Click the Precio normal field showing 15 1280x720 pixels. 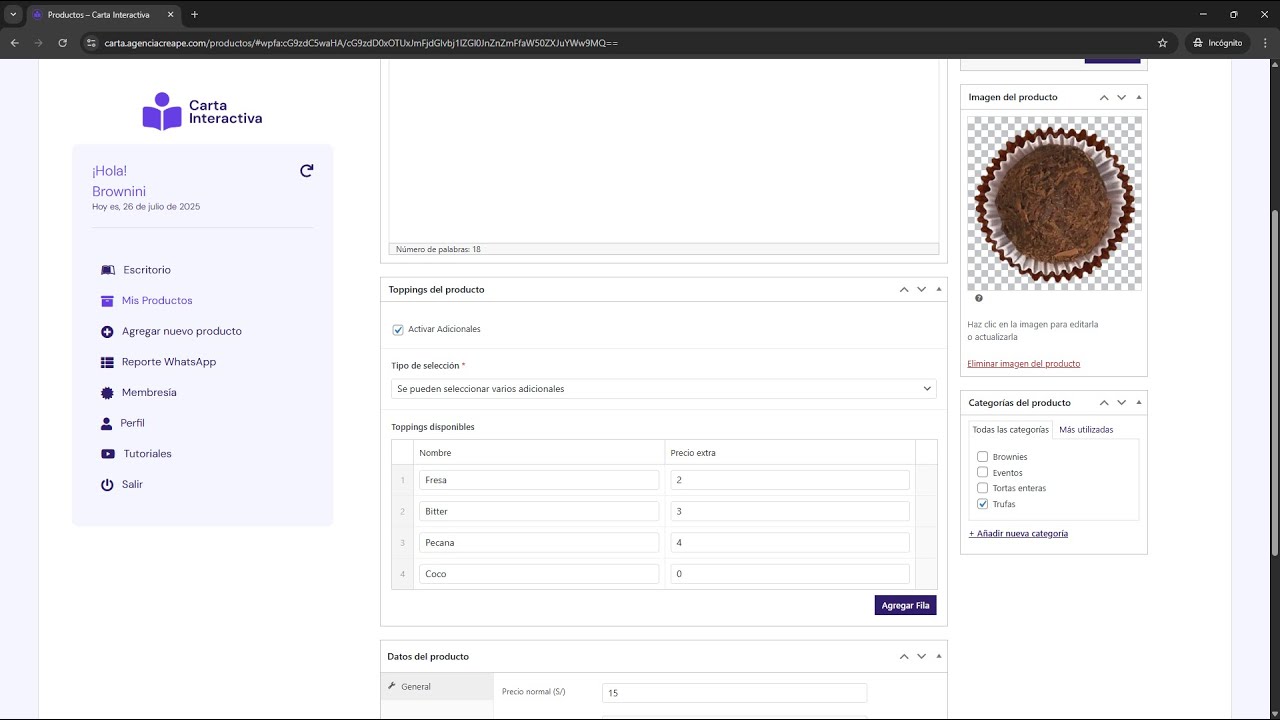(734, 693)
